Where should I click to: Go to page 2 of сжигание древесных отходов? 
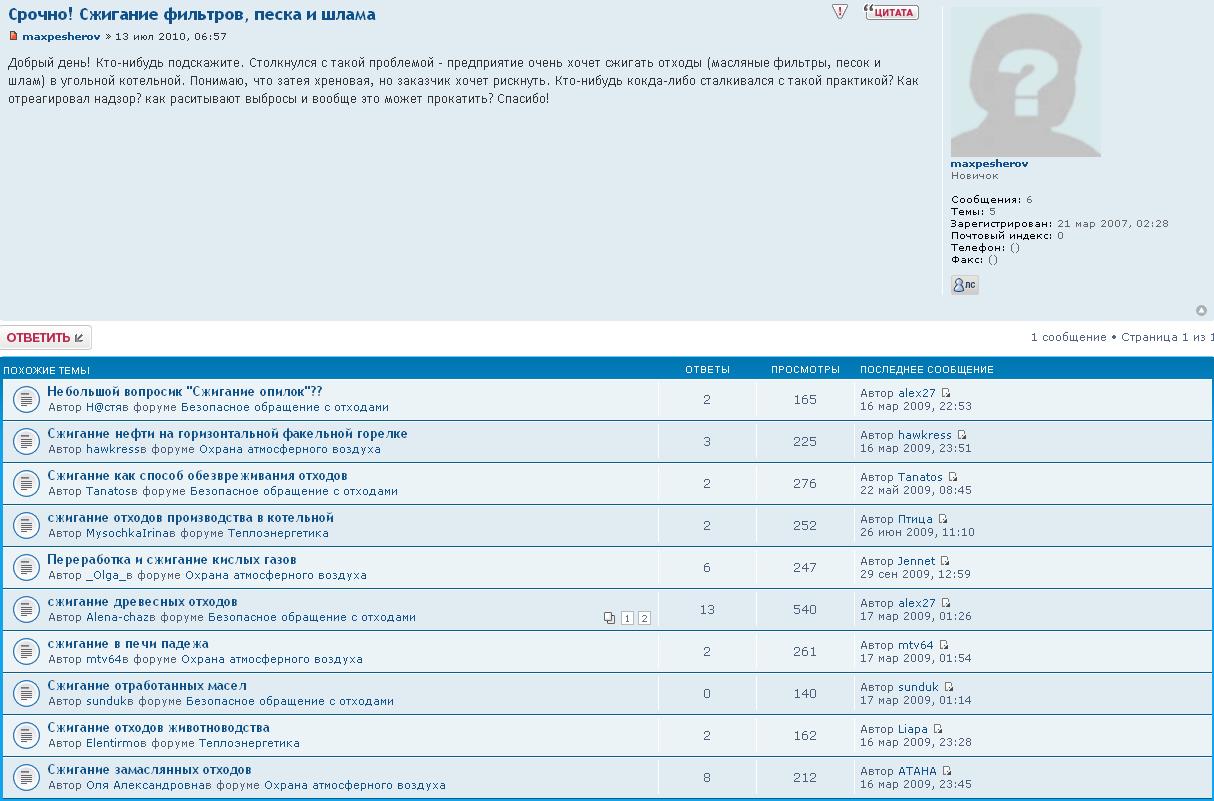644,618
